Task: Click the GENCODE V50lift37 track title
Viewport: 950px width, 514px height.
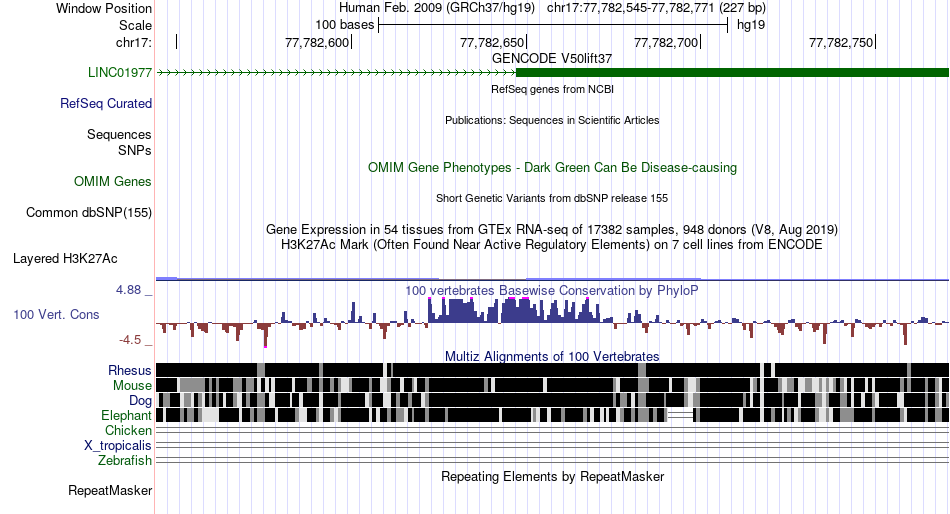Action: 552,59
